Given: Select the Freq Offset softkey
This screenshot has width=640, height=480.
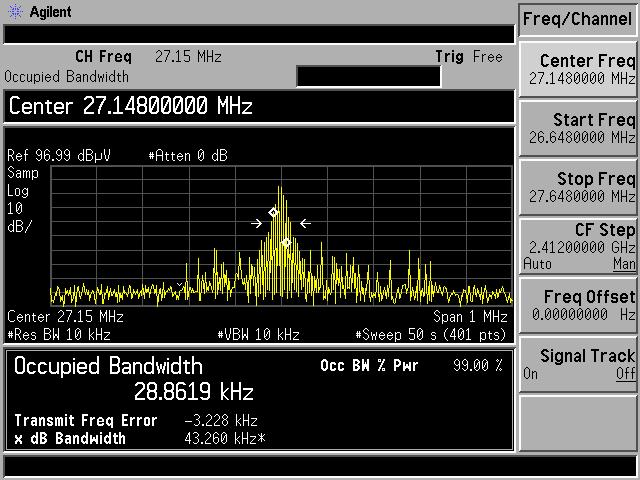Looking at the screenshot, I should pyautogui.click(x=578, y=305).
